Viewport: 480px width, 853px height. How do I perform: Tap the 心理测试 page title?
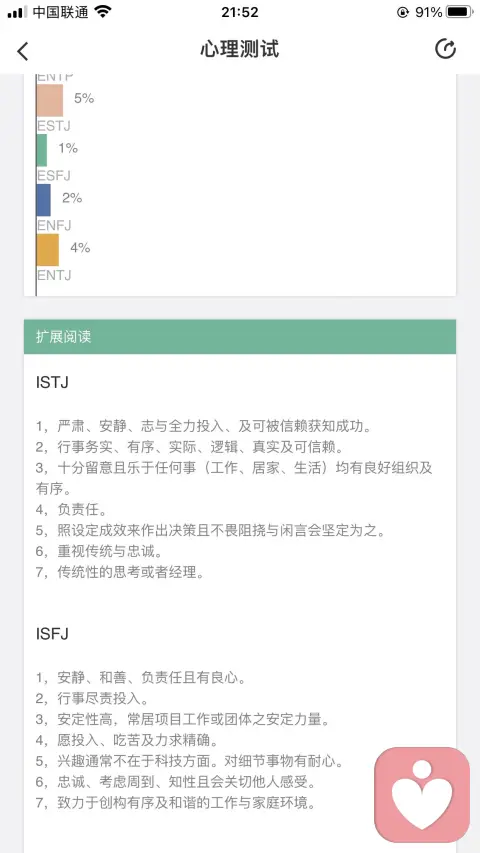click(239, 50)
